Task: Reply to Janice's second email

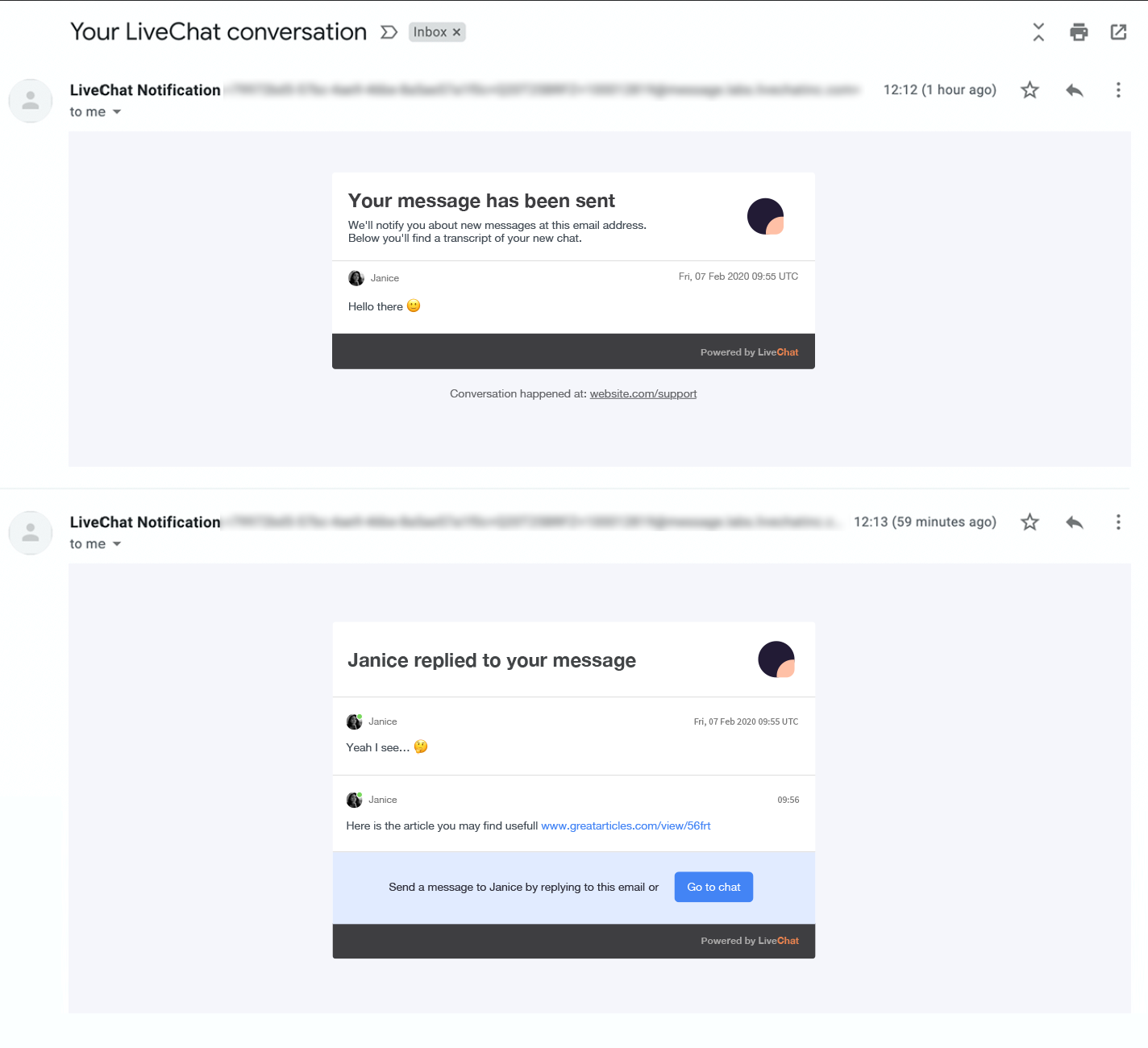Action: [1074, 522]
